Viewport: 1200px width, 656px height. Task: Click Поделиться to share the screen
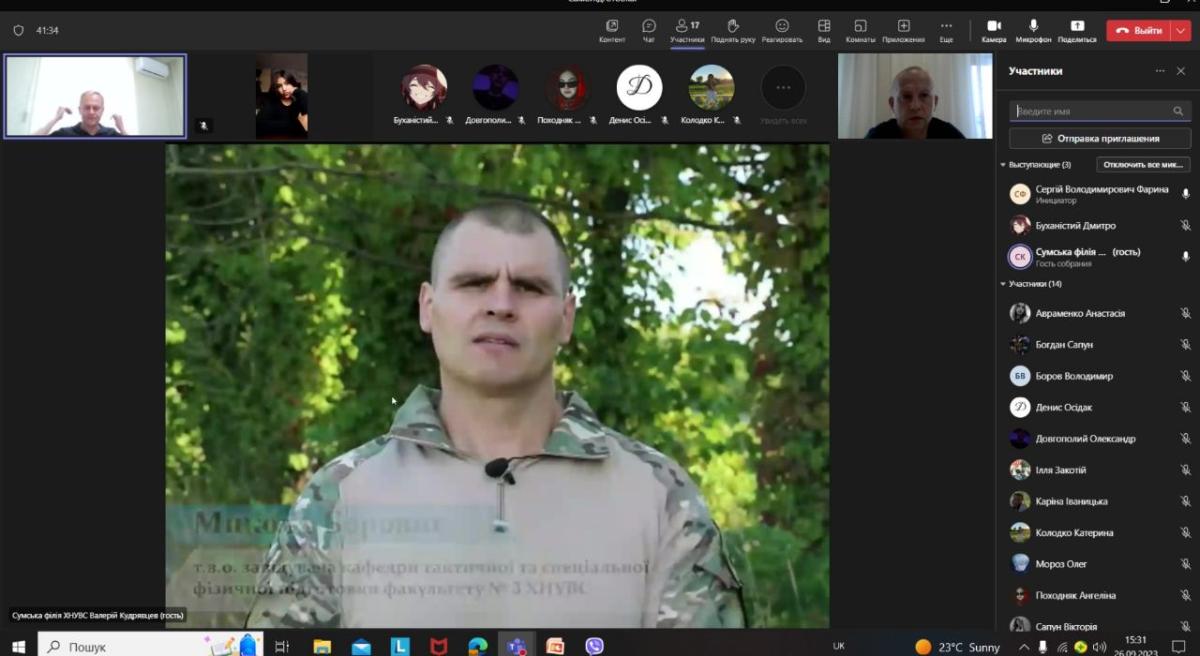(x=1077, y=30)
